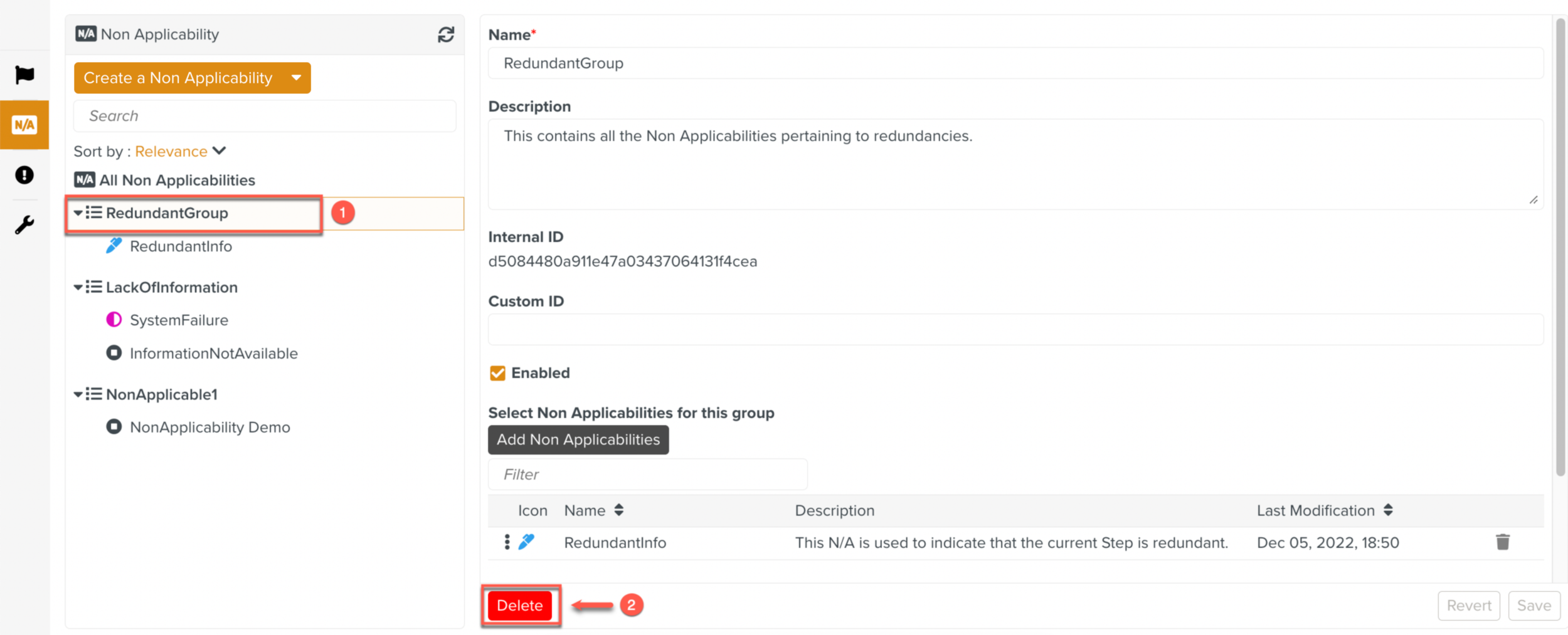
Task: Click the Add Non Applicabilities button
Action: [578, 440]
